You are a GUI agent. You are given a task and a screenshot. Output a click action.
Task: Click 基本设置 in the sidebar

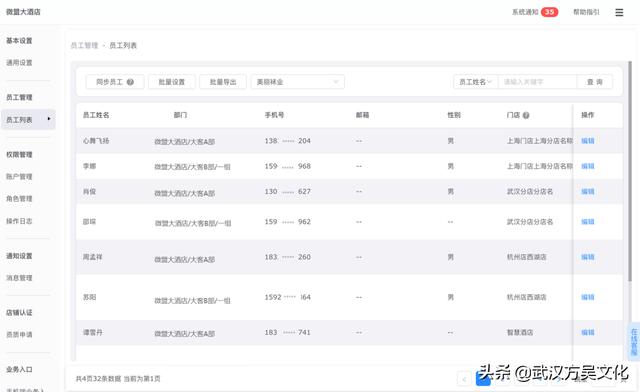19,40
